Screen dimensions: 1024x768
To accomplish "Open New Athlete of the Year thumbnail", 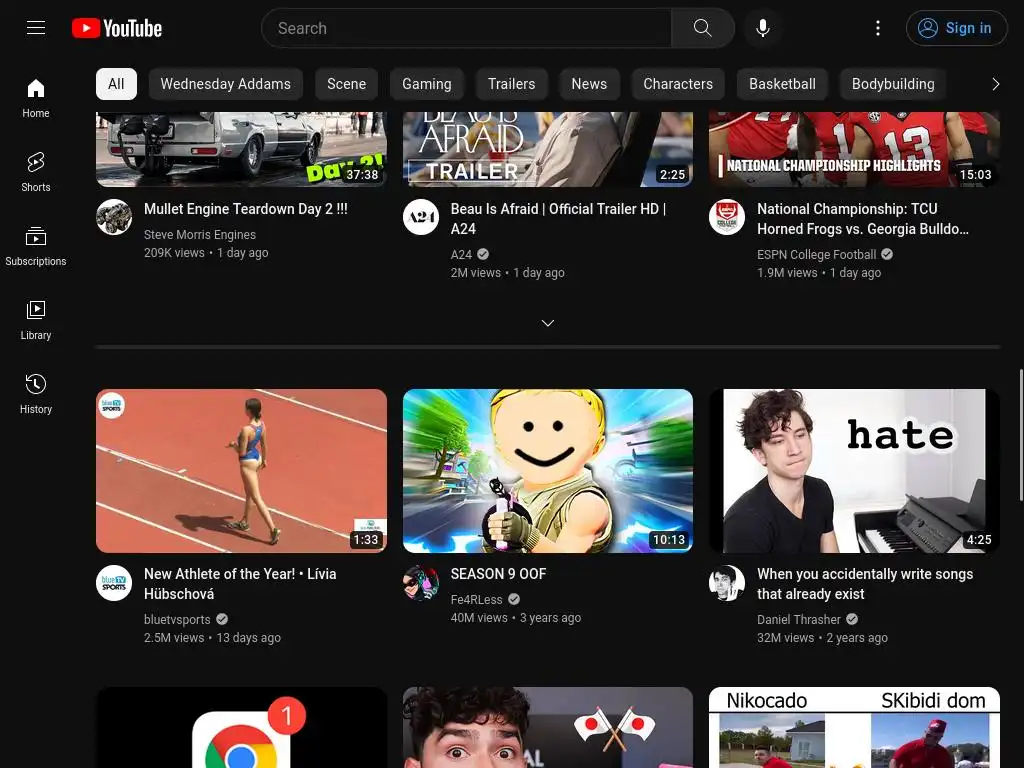I will 242,471.
